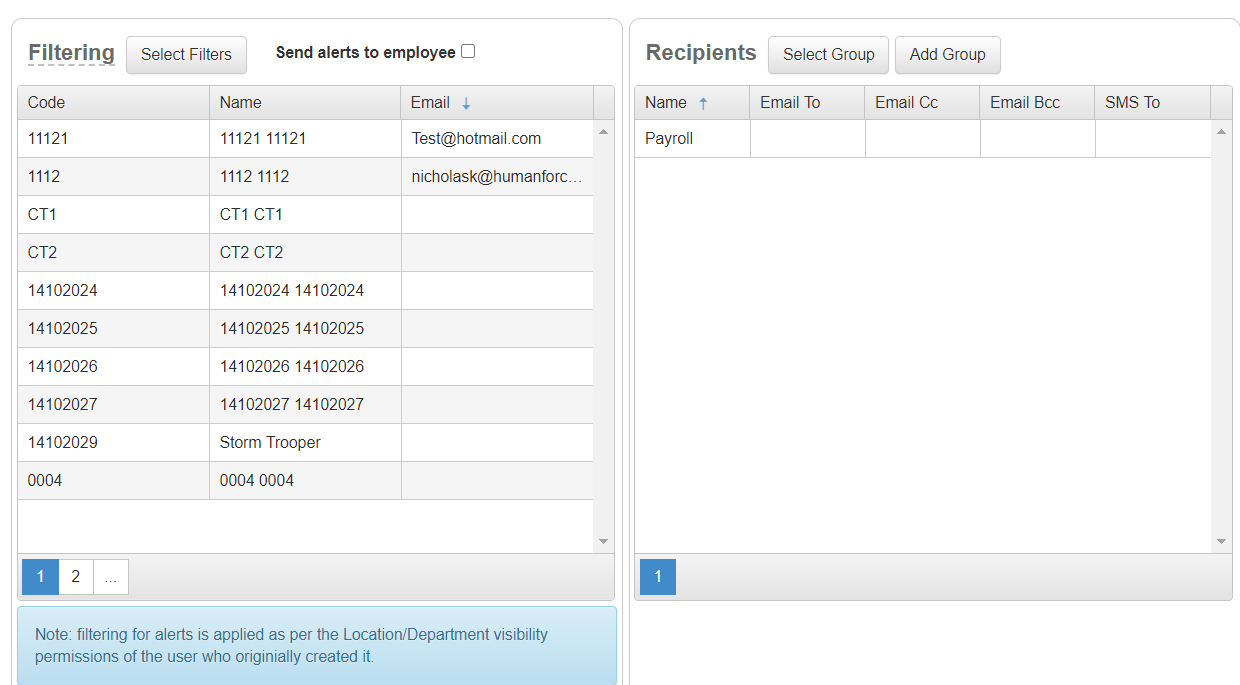The width and height of the screenshot is (1240, 685).
Task: Enable Send alerts to employee checkbox
Action: pyautogui.click(x=468, y=51)
